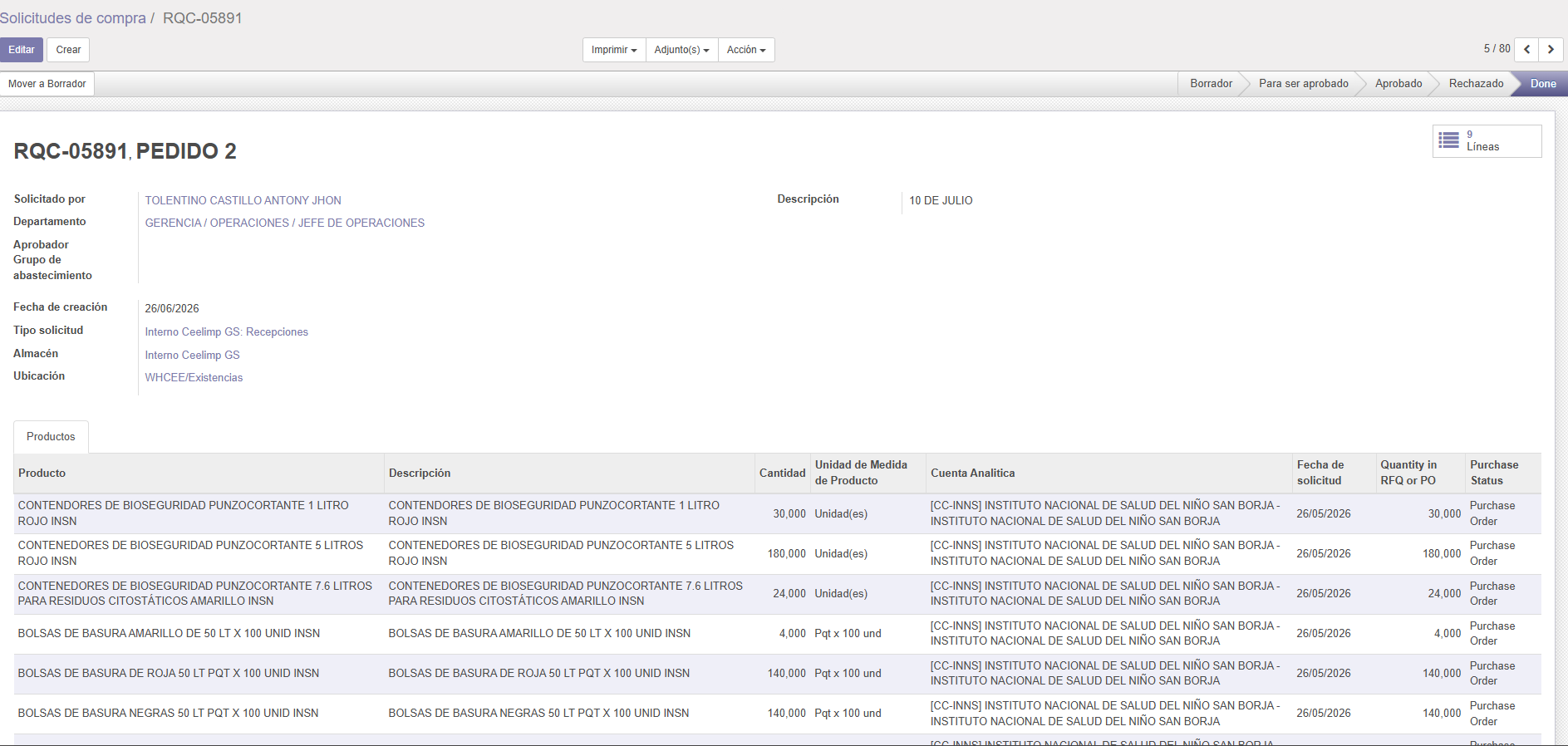The height and width of the screenshot is (746, 1568).
Task: Click the RQC-05891, PEDIDO 2 title
Action: click(125, 151)
